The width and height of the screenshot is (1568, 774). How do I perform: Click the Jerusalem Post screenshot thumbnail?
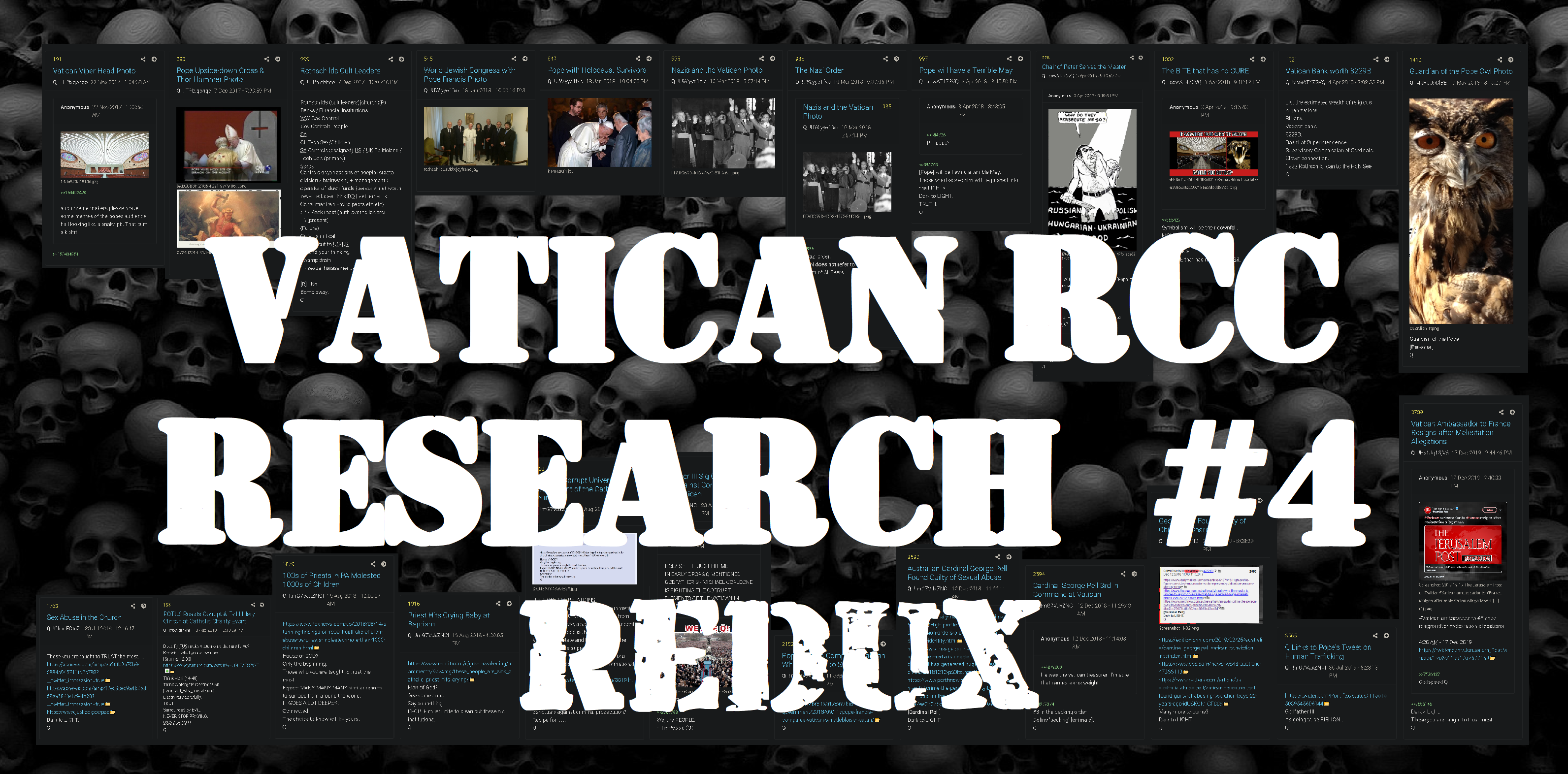click(x=1462, y=541)
